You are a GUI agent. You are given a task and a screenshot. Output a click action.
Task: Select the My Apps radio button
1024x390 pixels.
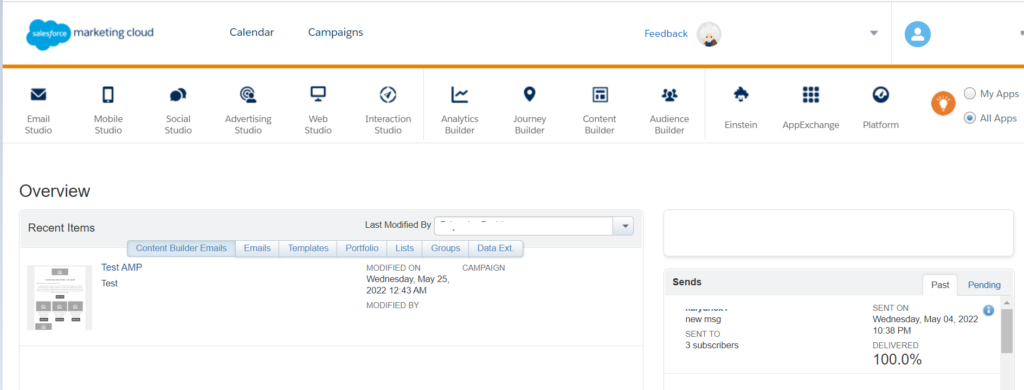click(x=970, y=93)
